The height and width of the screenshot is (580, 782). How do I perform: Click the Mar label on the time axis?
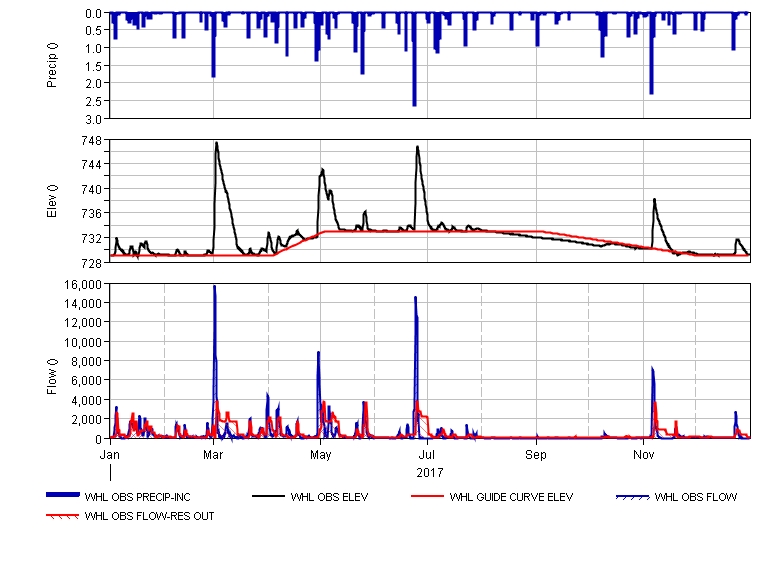coord(213,454)
